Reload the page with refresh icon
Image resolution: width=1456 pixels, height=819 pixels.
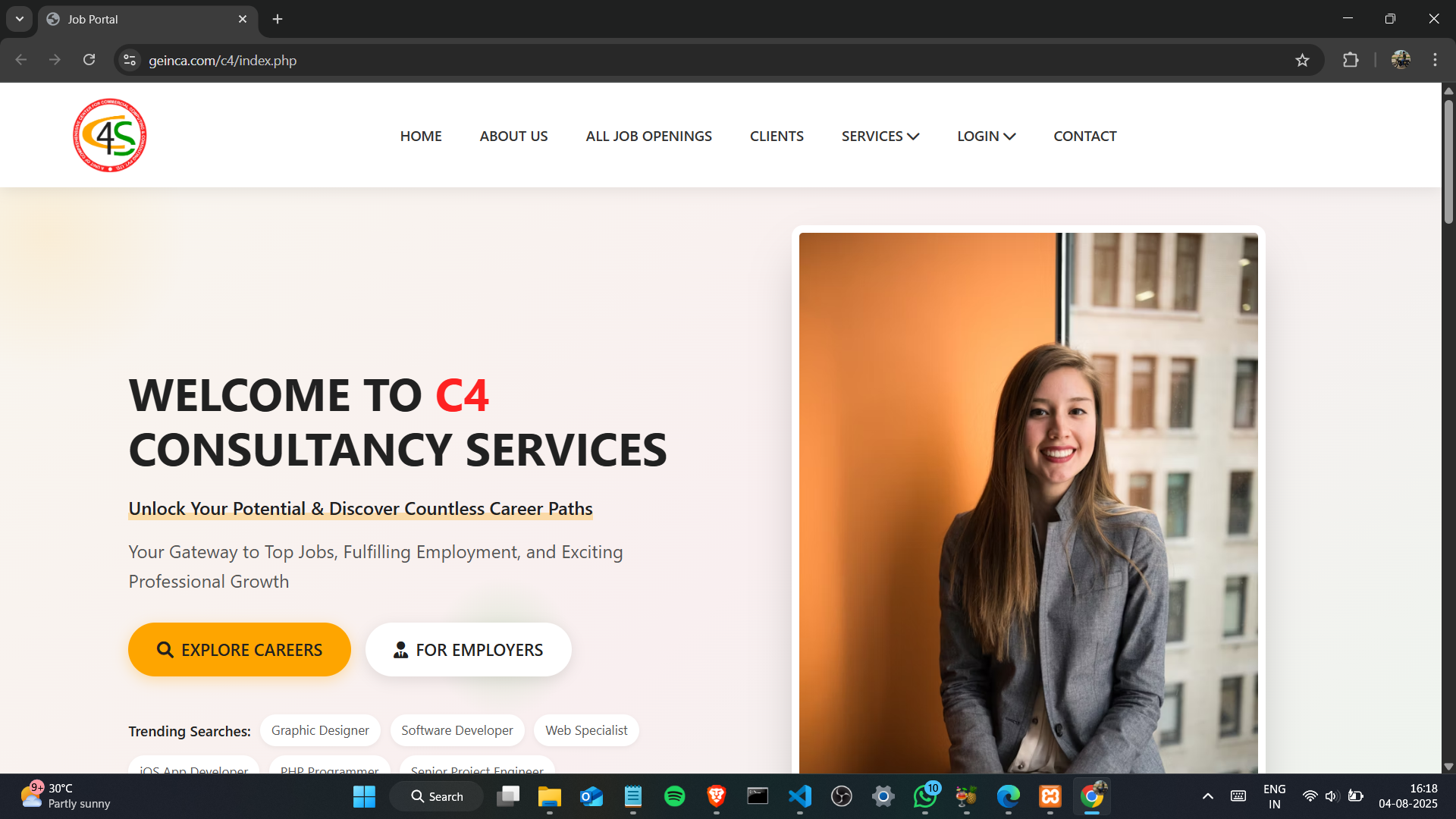pos(89,61)
